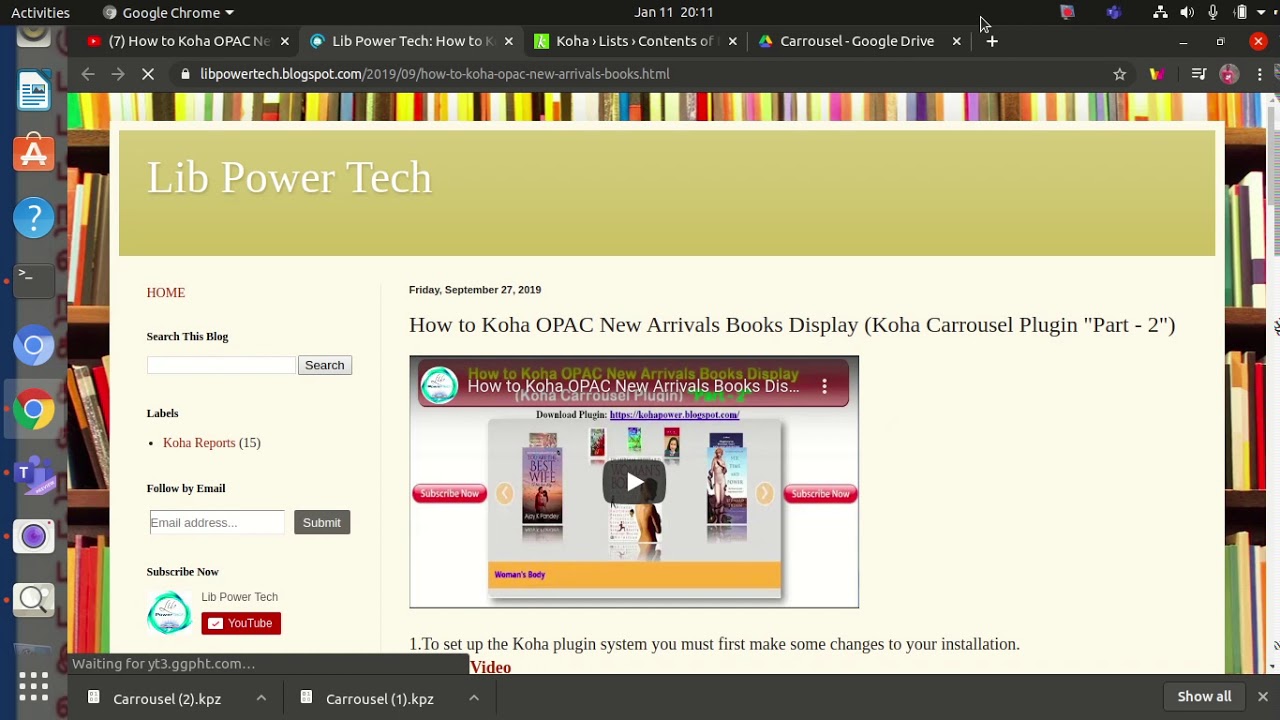The height and width of the screenshot is (720, 1280).
Task: Open the Chrome profile avatar
Action: point(1229,74)
